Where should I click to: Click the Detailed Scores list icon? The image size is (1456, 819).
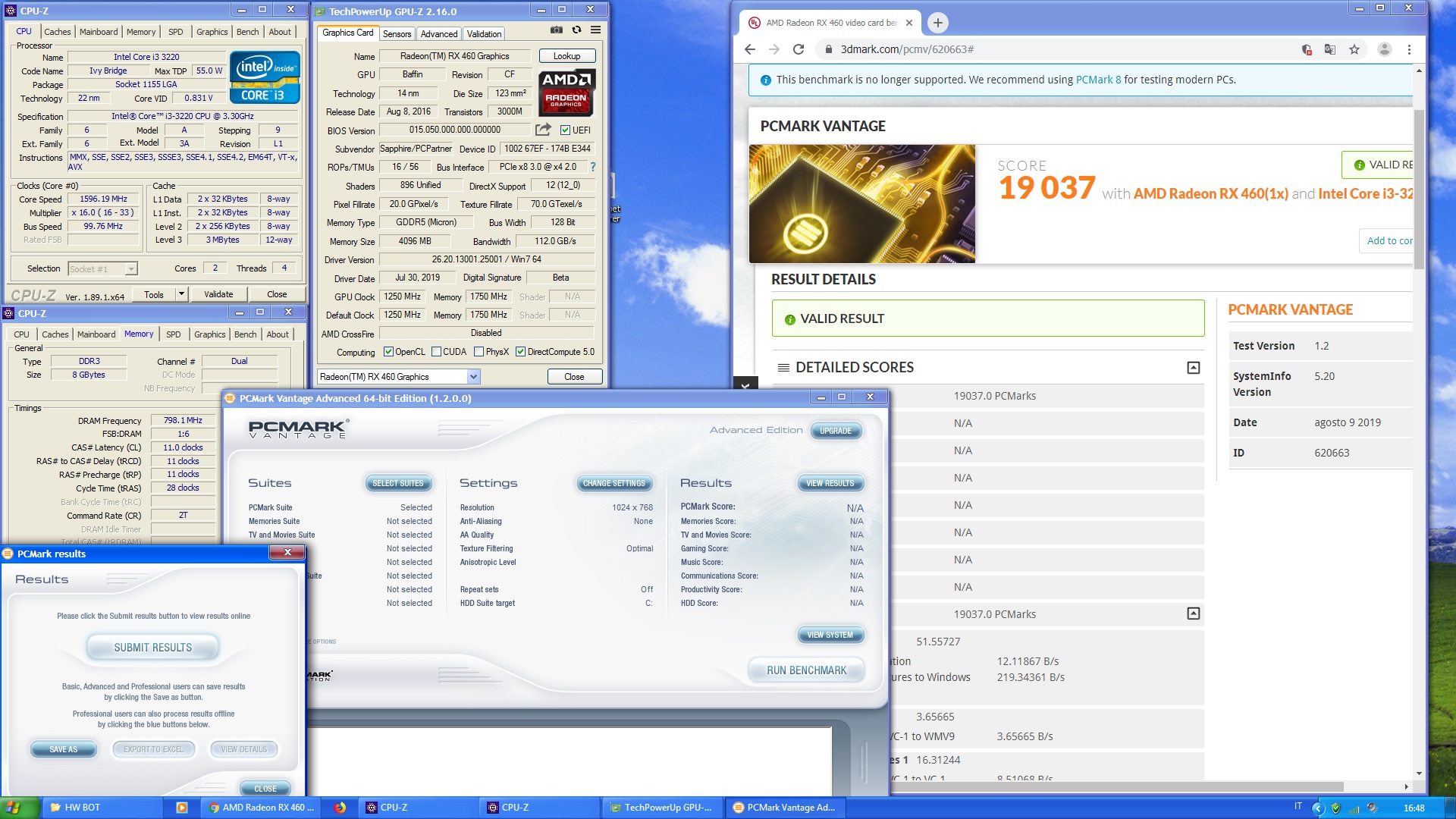[x=783, y=368]
